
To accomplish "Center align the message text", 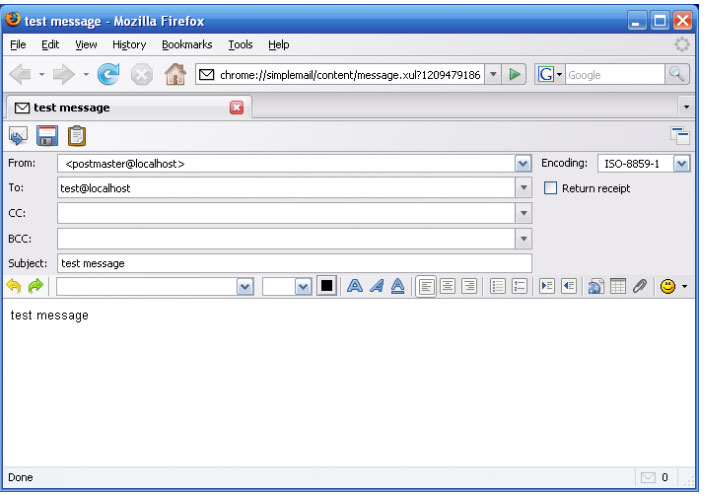I will pos(448,287).
